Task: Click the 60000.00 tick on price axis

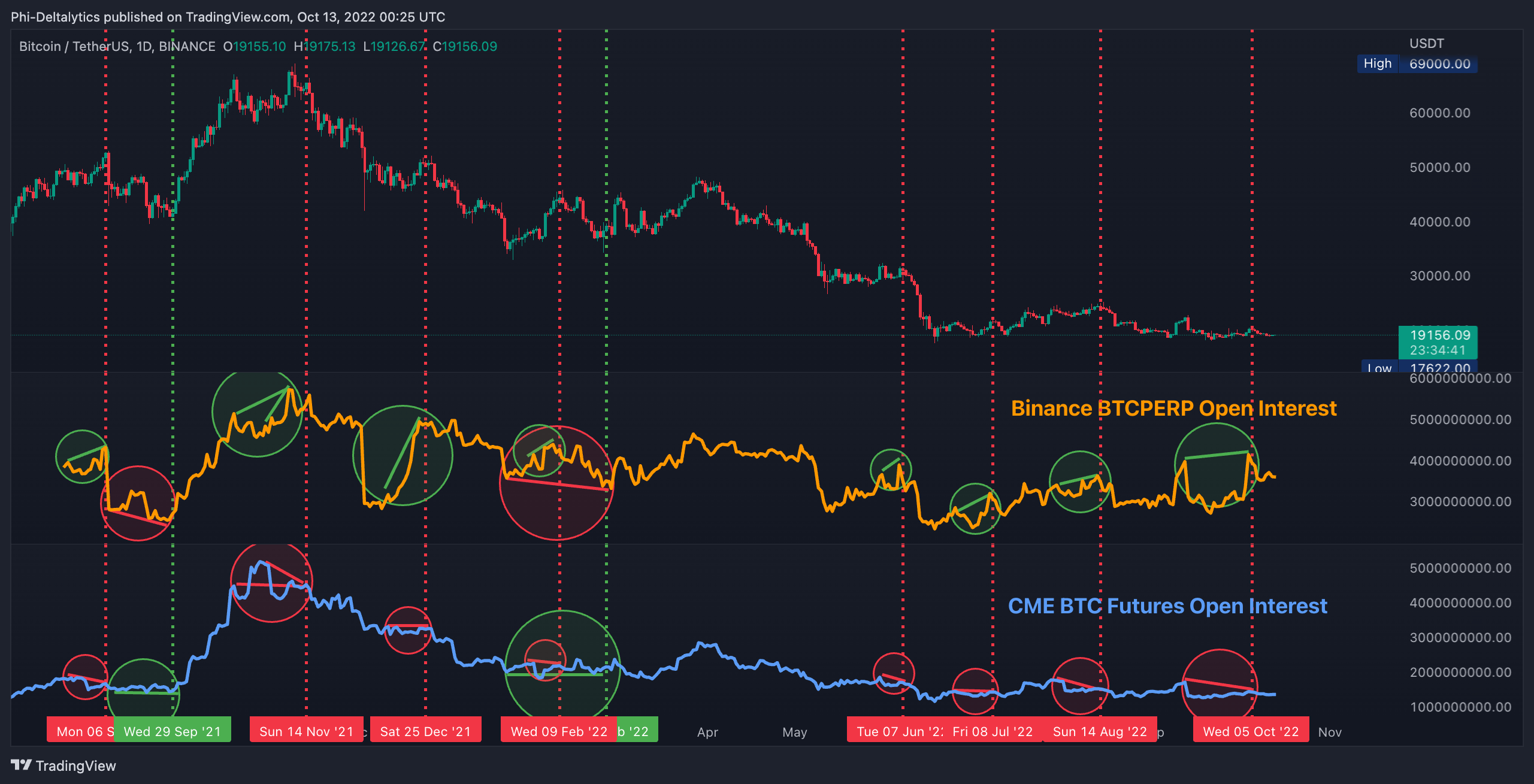Action: click(1439, 113)
